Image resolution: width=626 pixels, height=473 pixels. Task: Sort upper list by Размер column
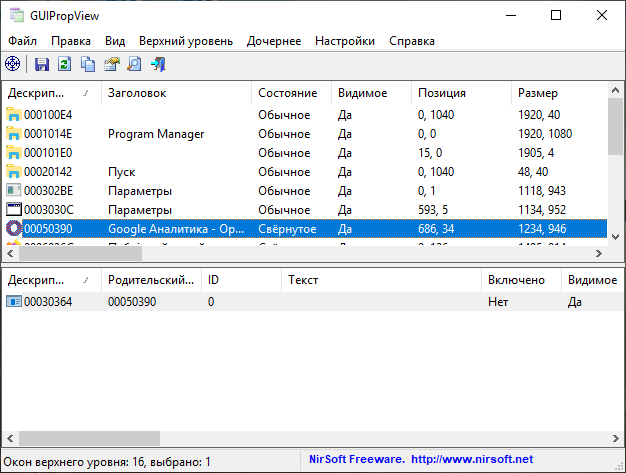pos(559,93)
